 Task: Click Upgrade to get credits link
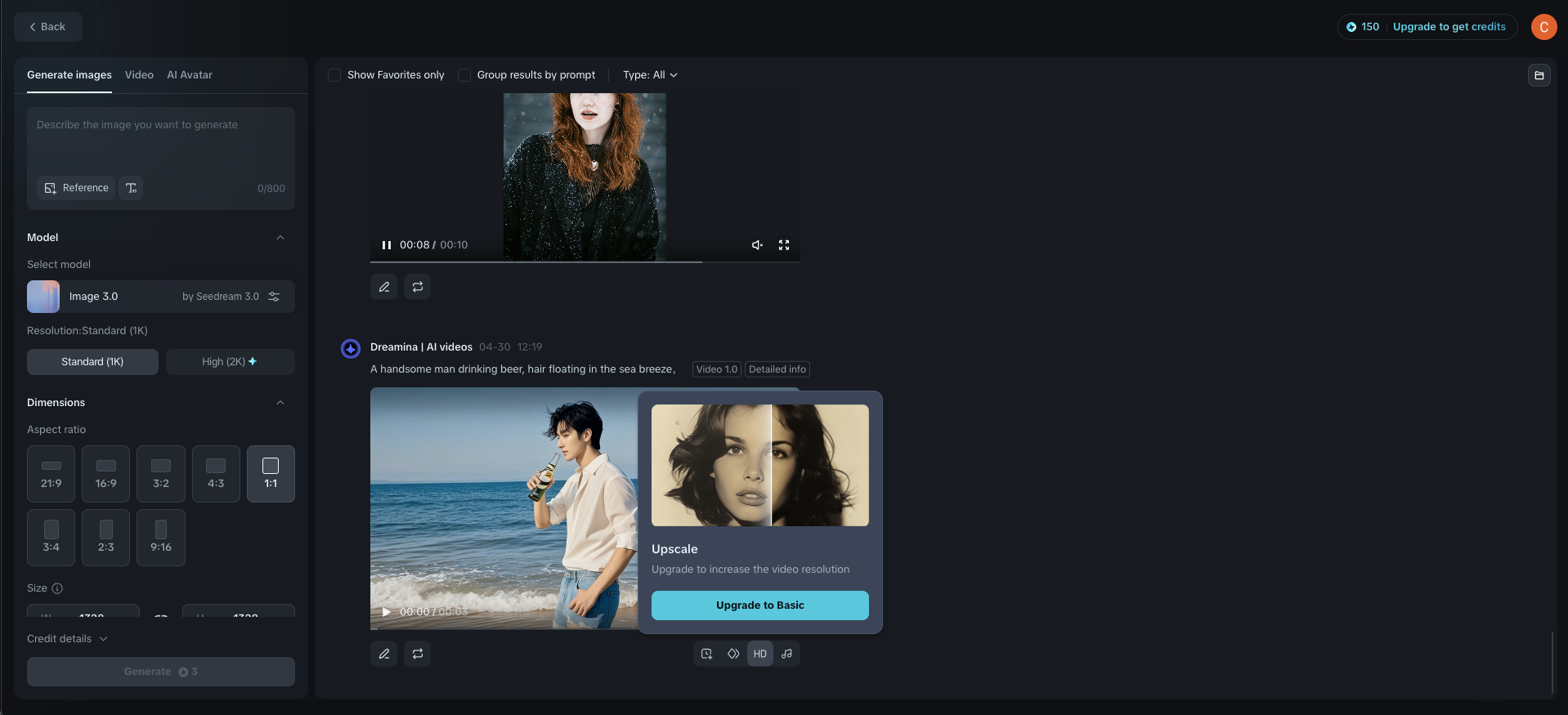click(1449, 27)
